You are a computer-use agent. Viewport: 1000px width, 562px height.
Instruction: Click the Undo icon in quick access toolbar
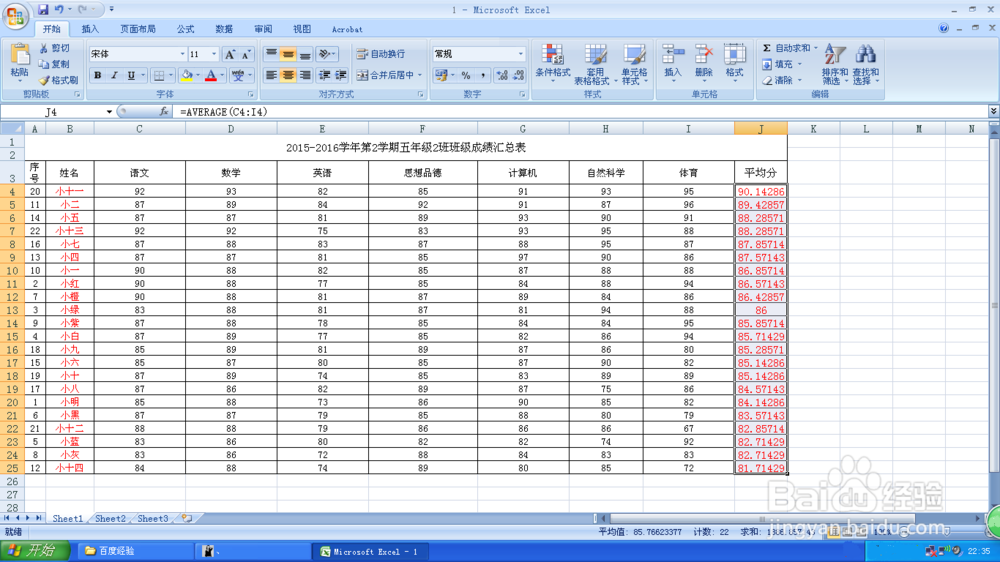coord(59,10)
